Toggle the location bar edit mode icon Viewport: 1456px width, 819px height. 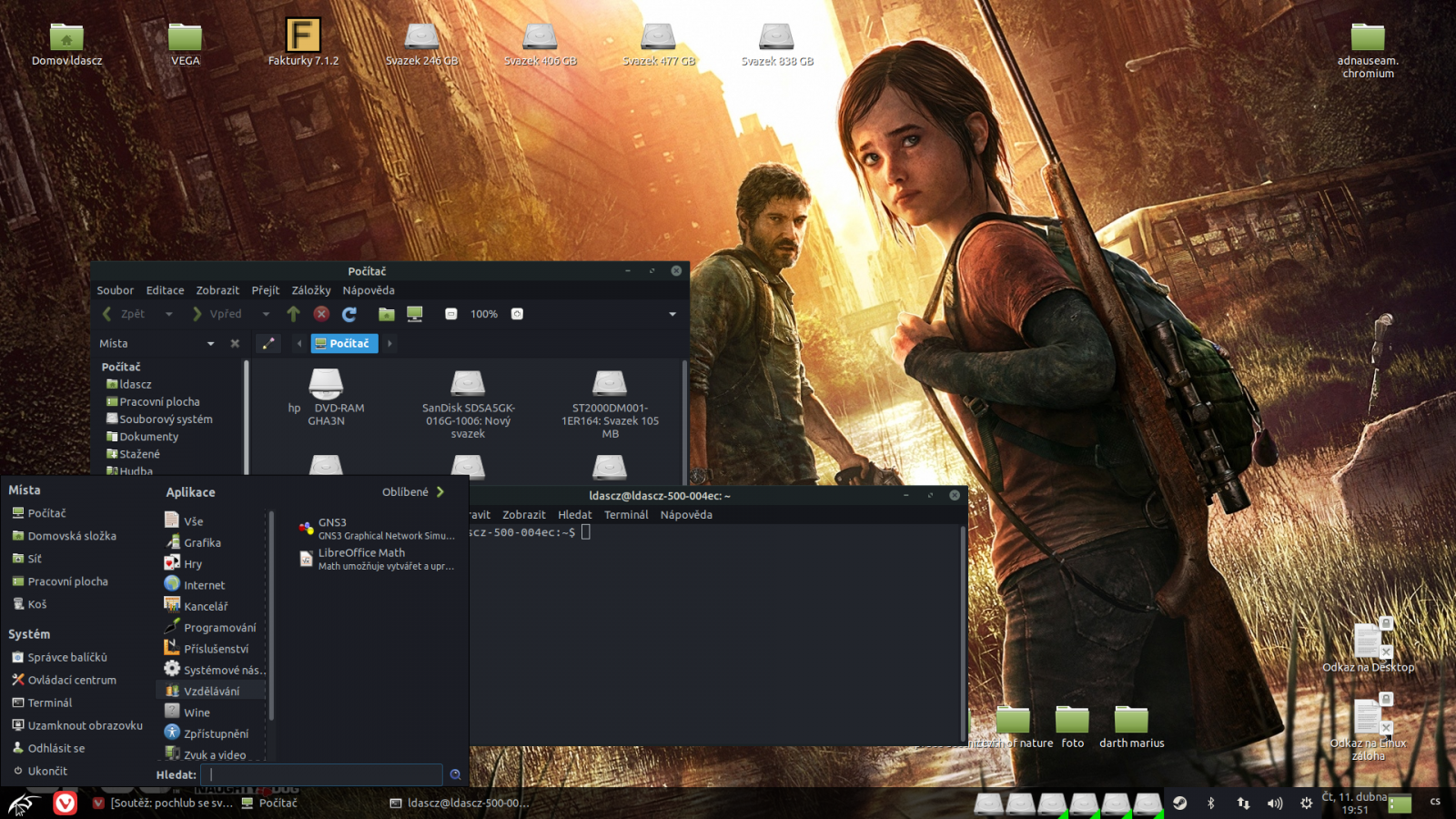268,343
